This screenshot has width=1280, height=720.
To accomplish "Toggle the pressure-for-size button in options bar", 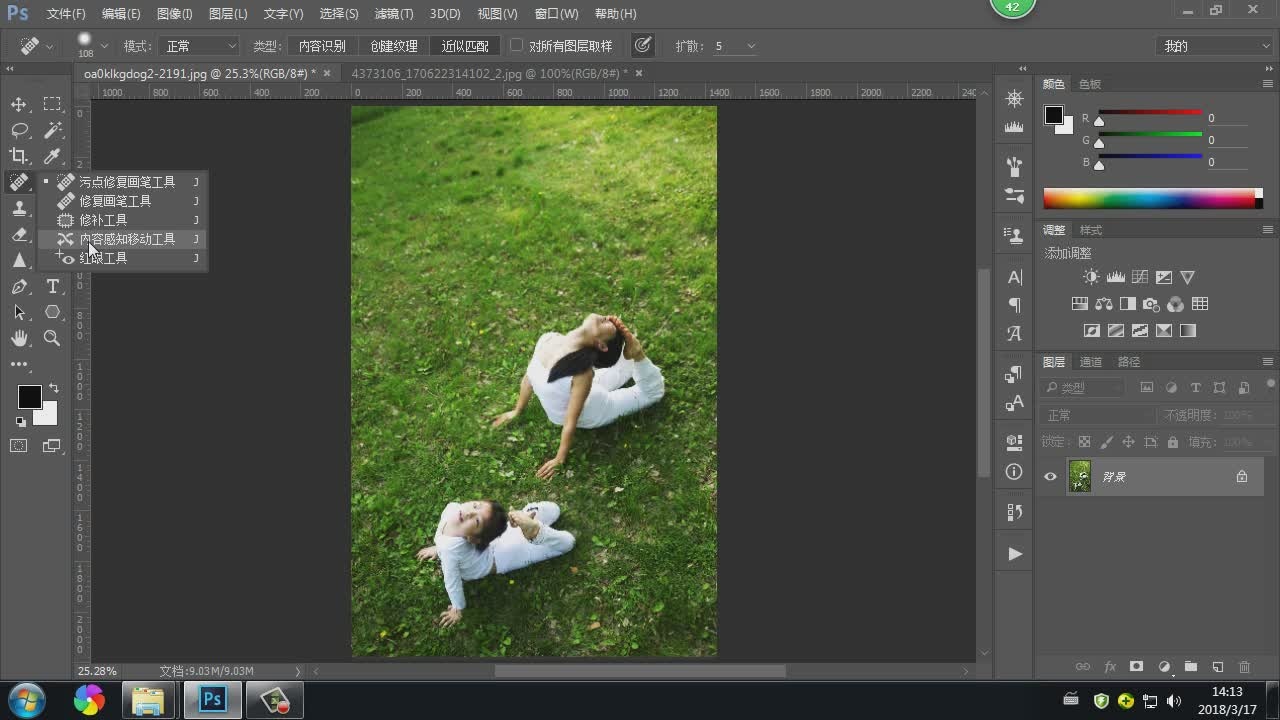I will point(643,46).
